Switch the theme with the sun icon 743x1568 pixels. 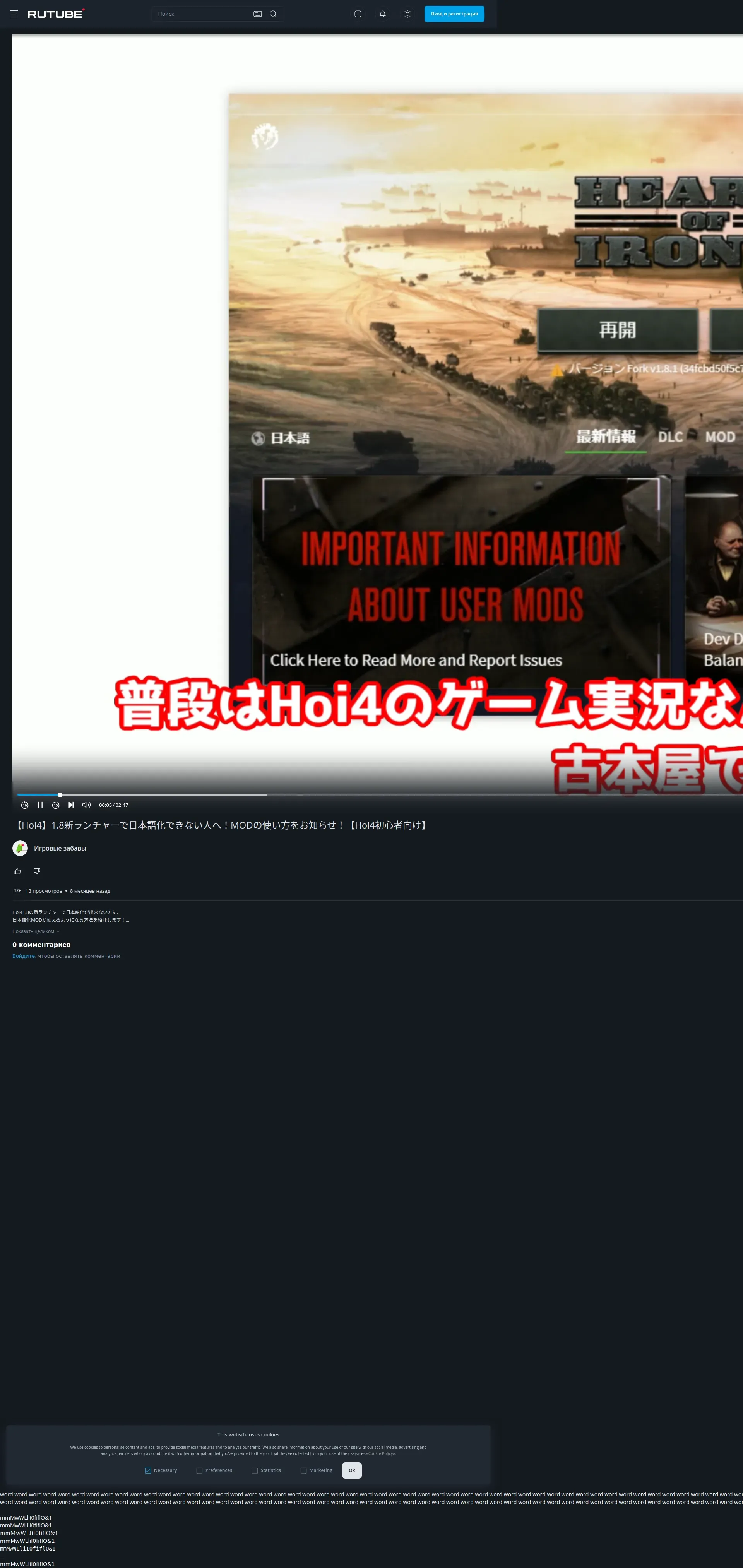[407, 14]
